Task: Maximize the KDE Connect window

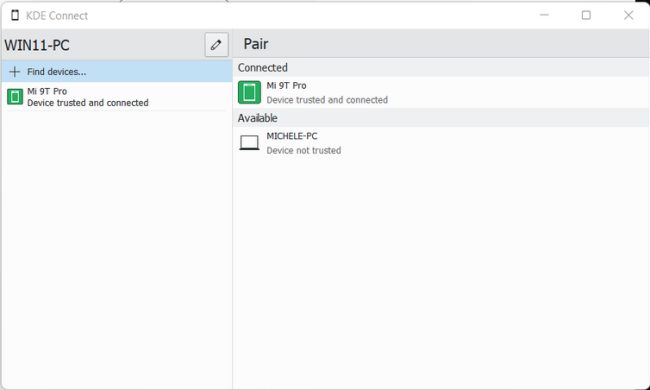Action: [586, 15]
